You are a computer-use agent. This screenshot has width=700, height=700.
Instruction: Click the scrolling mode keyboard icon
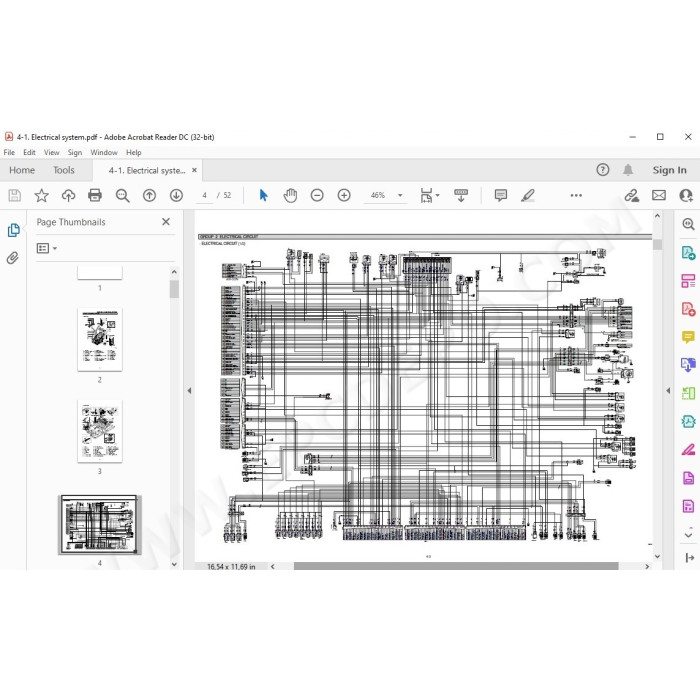click(461, 196)
